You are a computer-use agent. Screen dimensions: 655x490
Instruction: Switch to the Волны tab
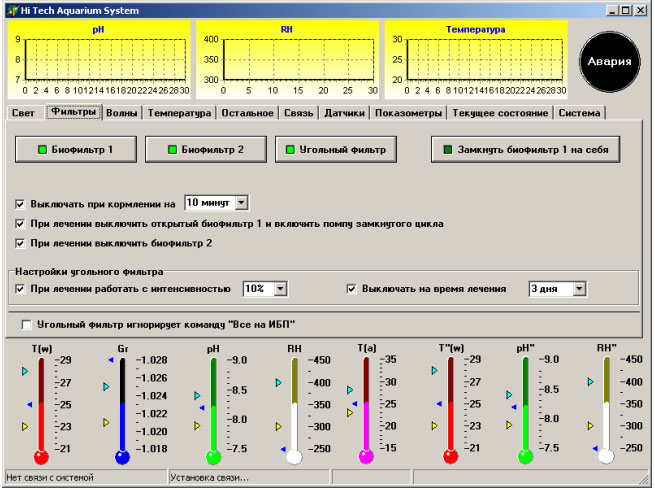click(x=122, y=113)
